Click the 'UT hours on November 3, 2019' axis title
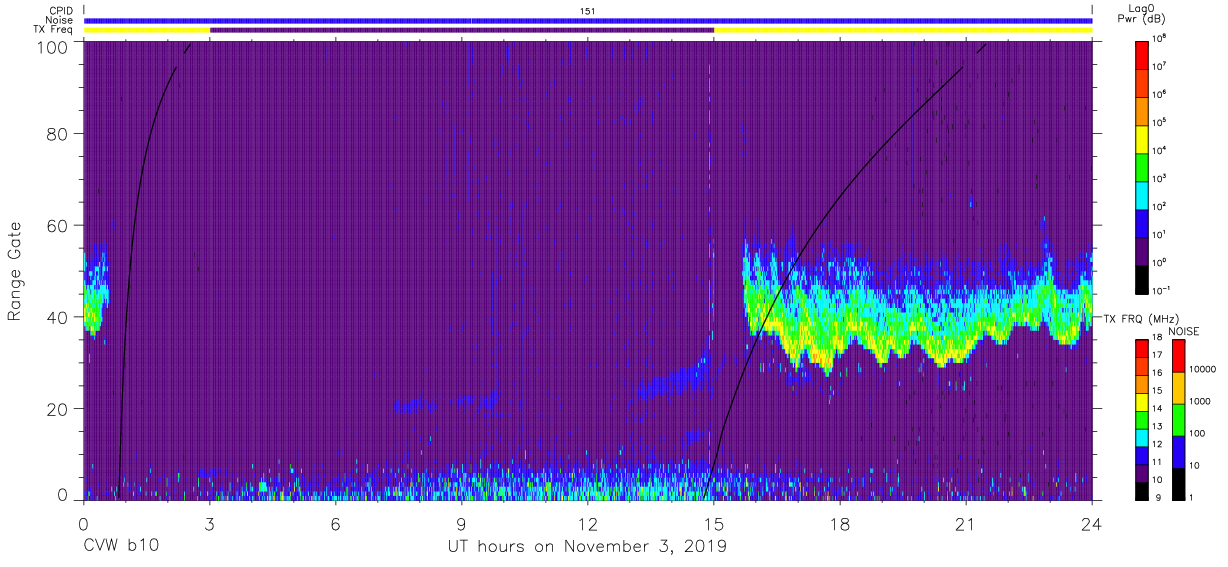 coord(587,546)
